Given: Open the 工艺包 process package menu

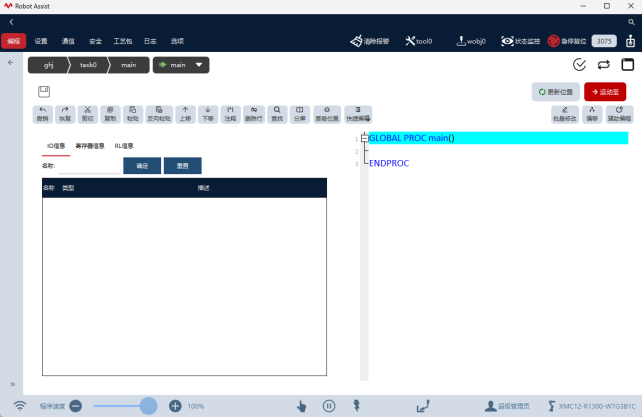Looking at the screenshot, I should [123, 41].
